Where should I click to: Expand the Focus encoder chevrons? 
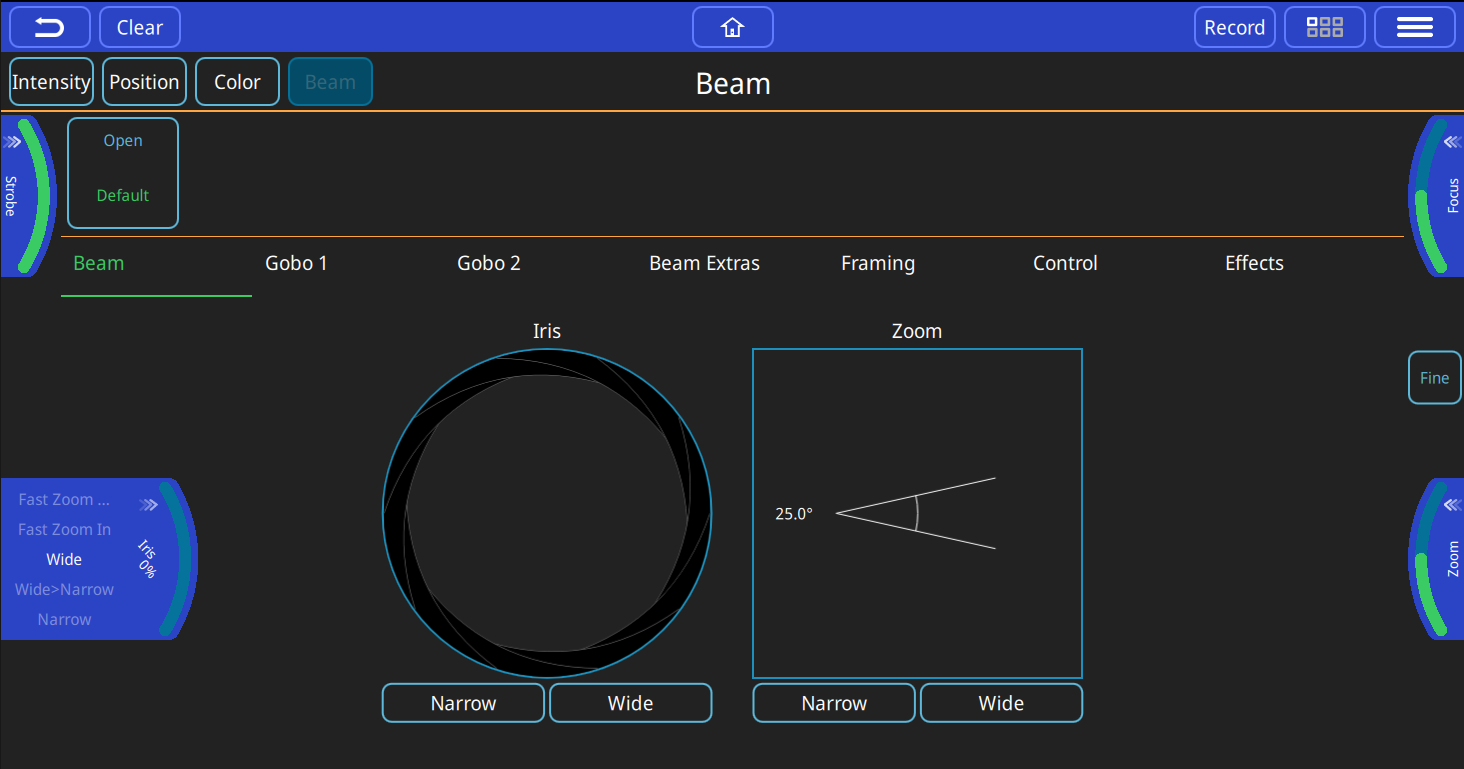tap(1452, 142)
